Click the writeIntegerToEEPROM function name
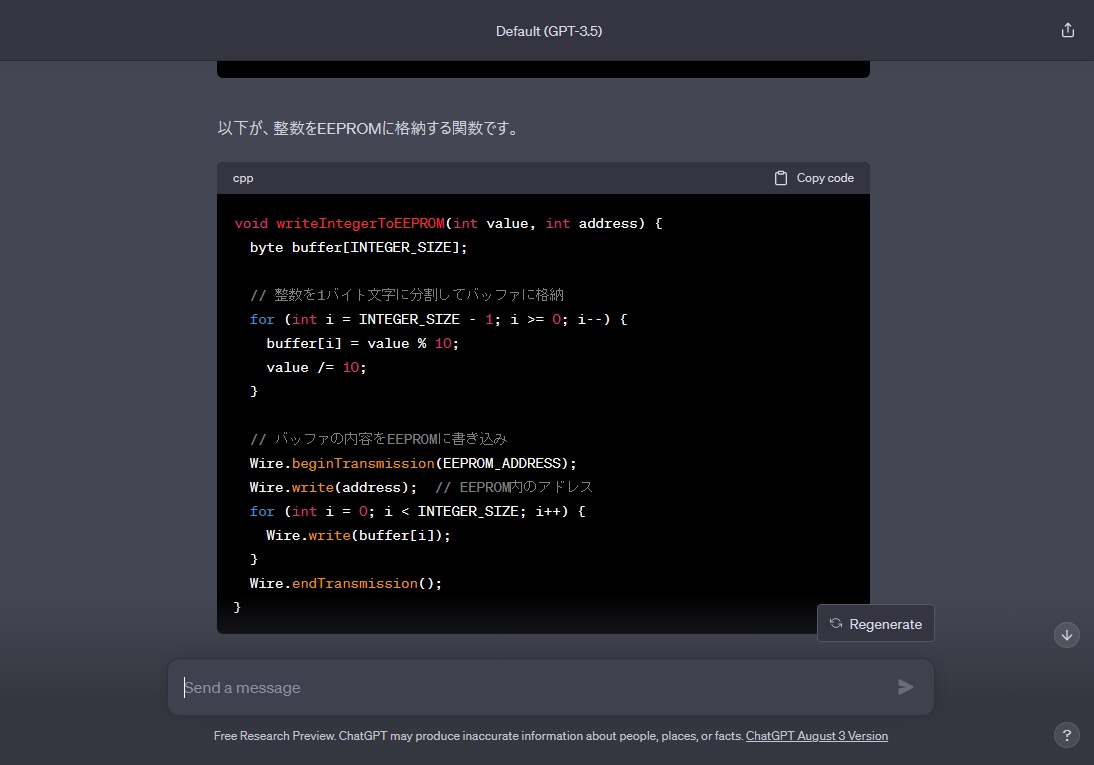Screen dimensions: 1094x765 click(360, 223)
